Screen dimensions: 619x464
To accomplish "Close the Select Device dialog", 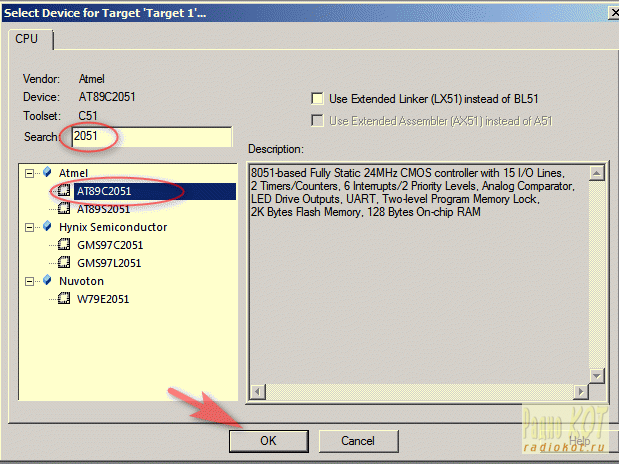I will pos(614,13).
